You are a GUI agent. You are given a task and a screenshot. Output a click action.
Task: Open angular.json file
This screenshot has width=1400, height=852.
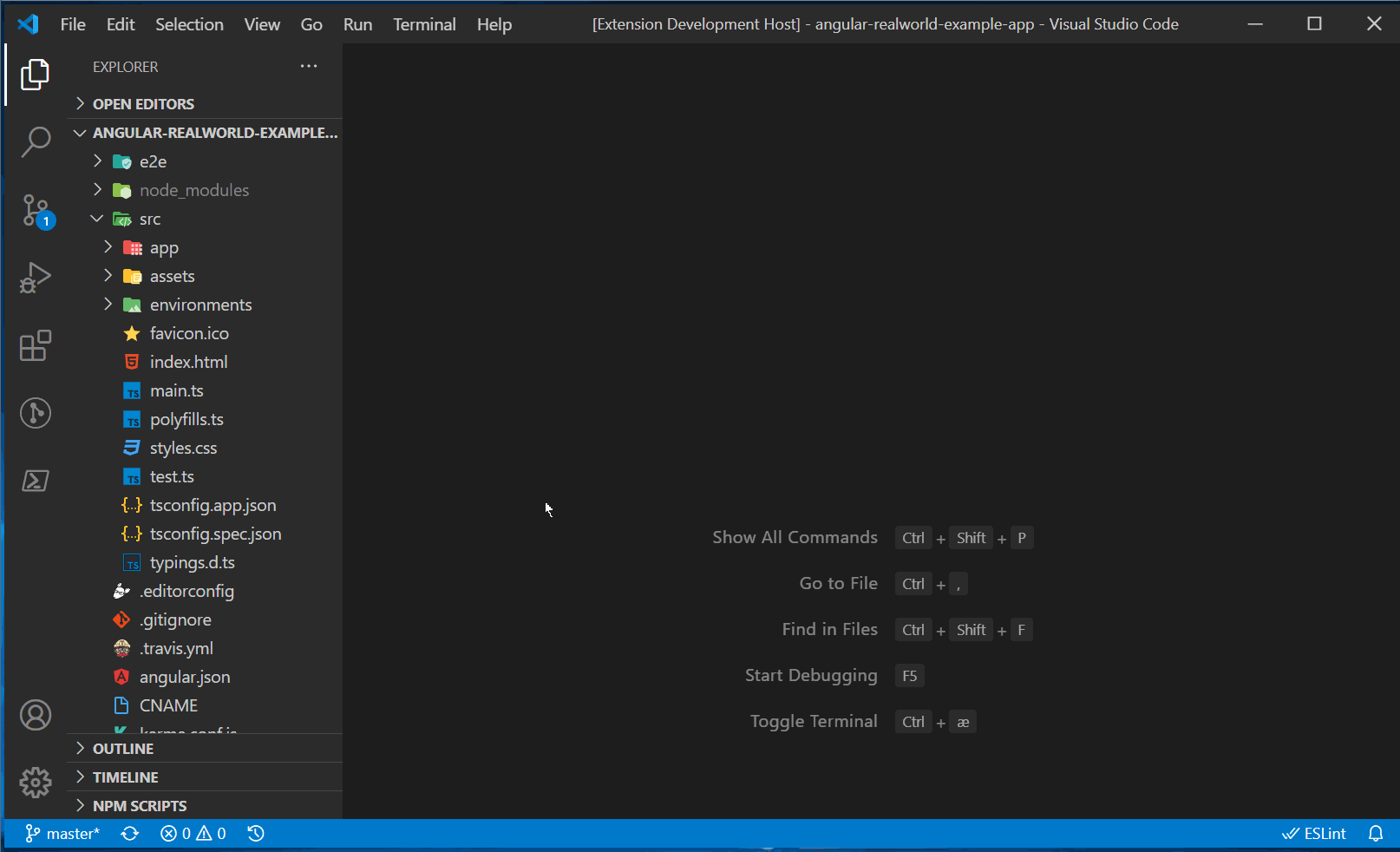pos(205,677)
